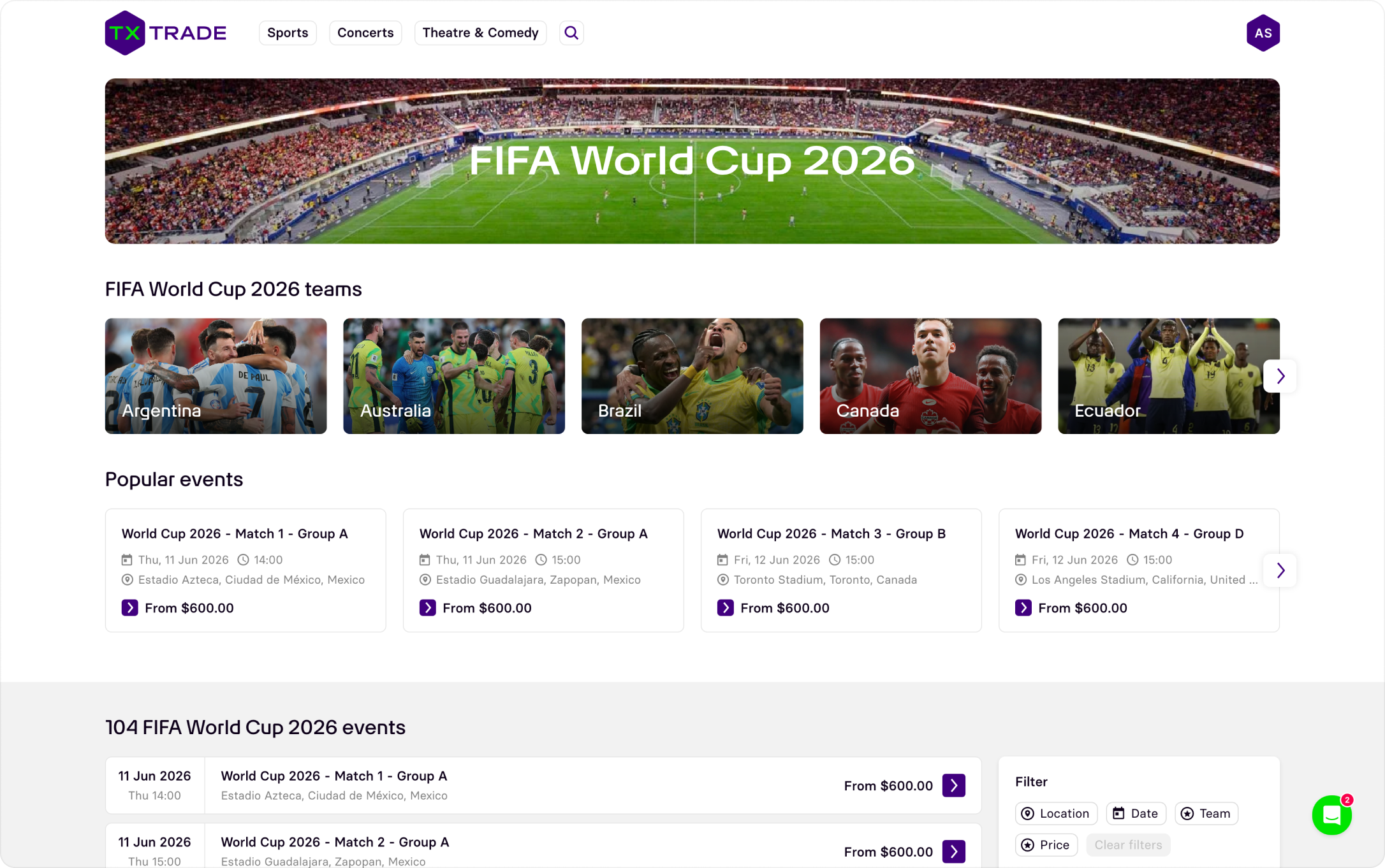
Task: Open the Team filter
Action: (1206, 813)
